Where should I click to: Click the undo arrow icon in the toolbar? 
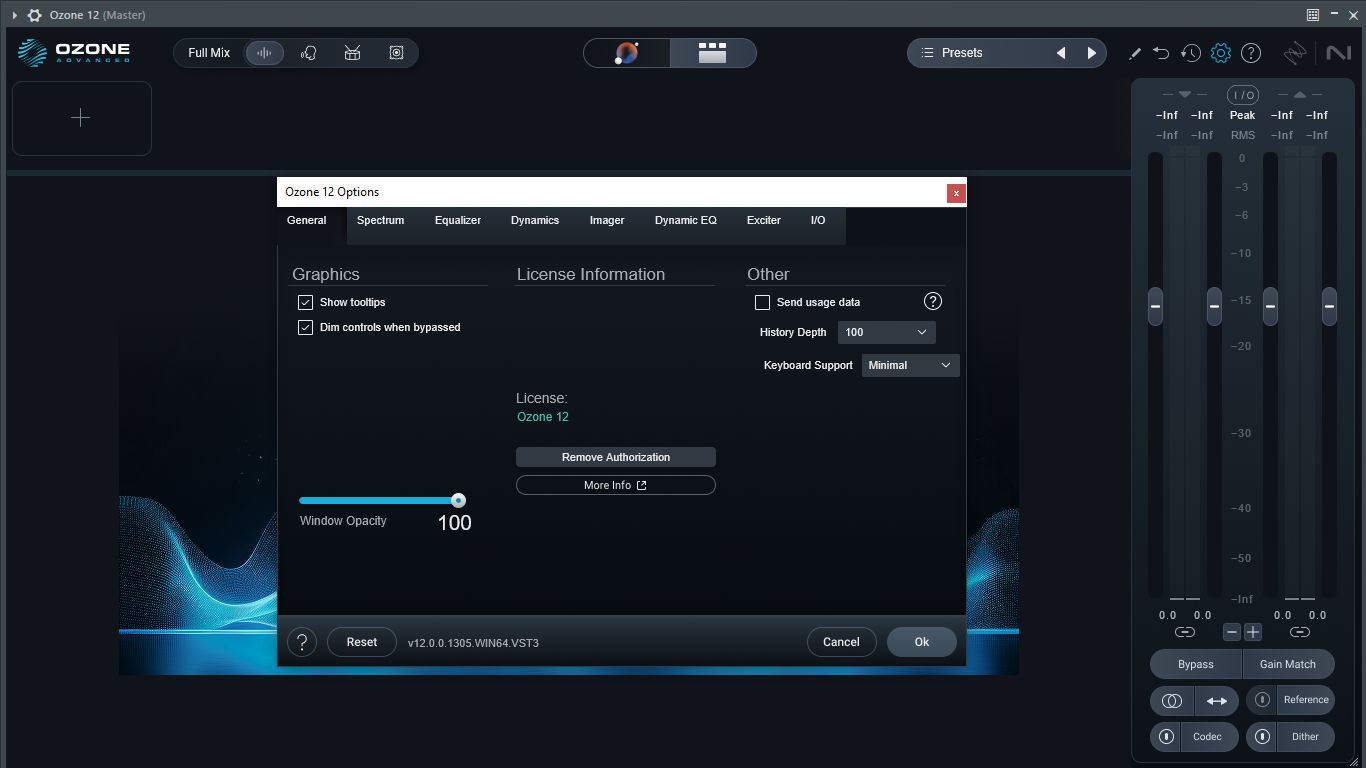point(1161,53)
